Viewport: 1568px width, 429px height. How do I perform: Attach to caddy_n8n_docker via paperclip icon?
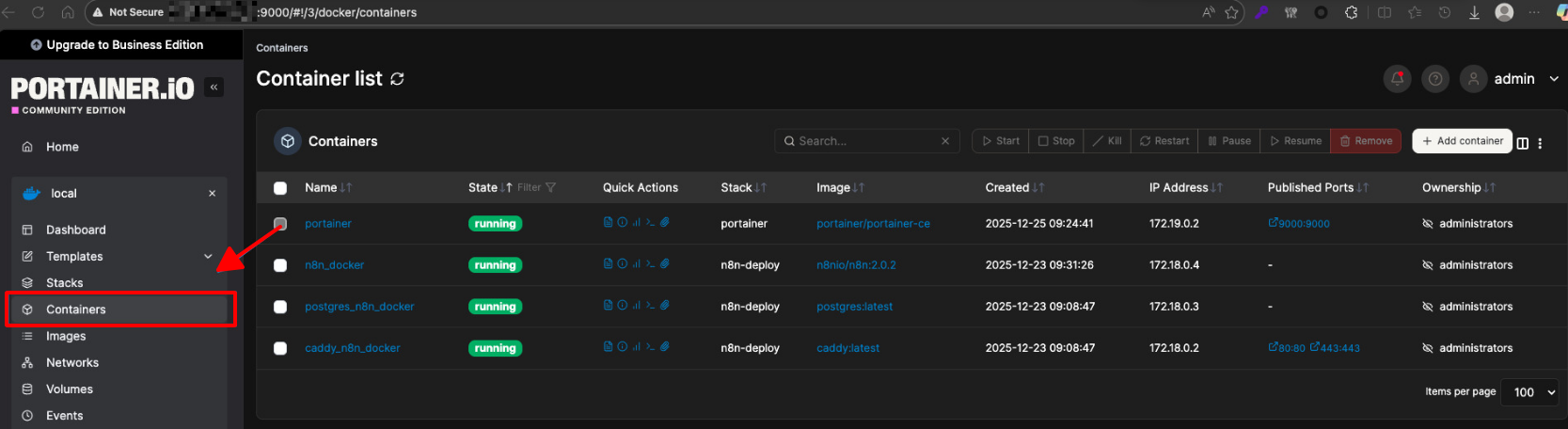point(664,347)
